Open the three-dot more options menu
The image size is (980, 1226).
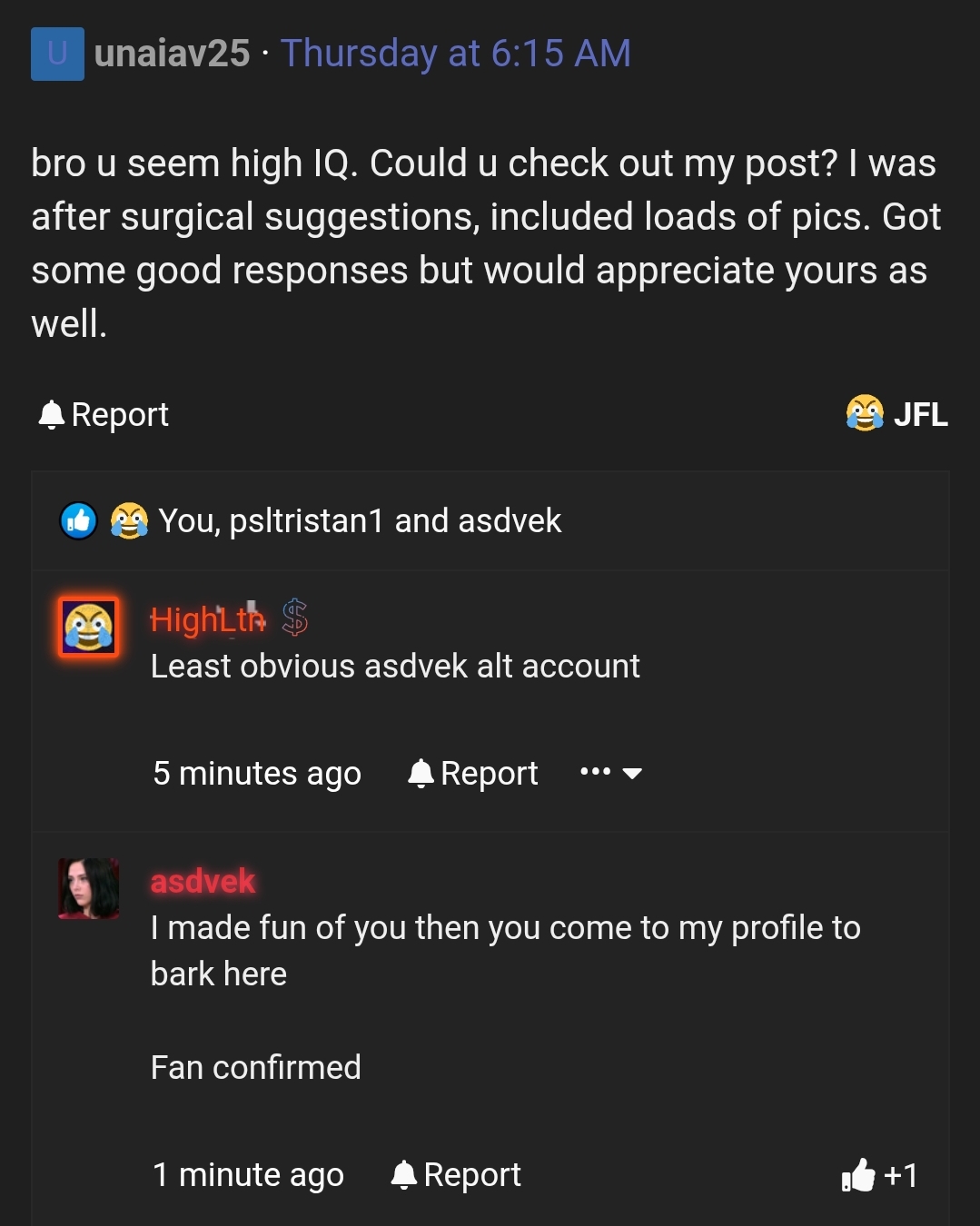click(595, 771)
